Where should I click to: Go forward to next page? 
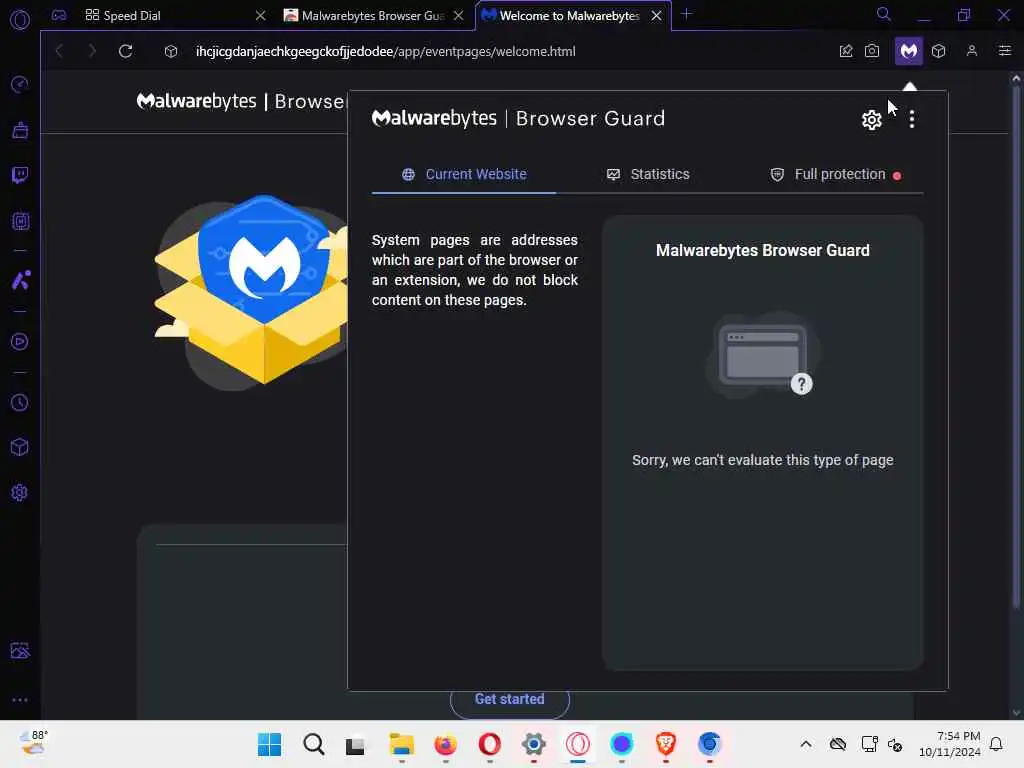pos(92,51)
